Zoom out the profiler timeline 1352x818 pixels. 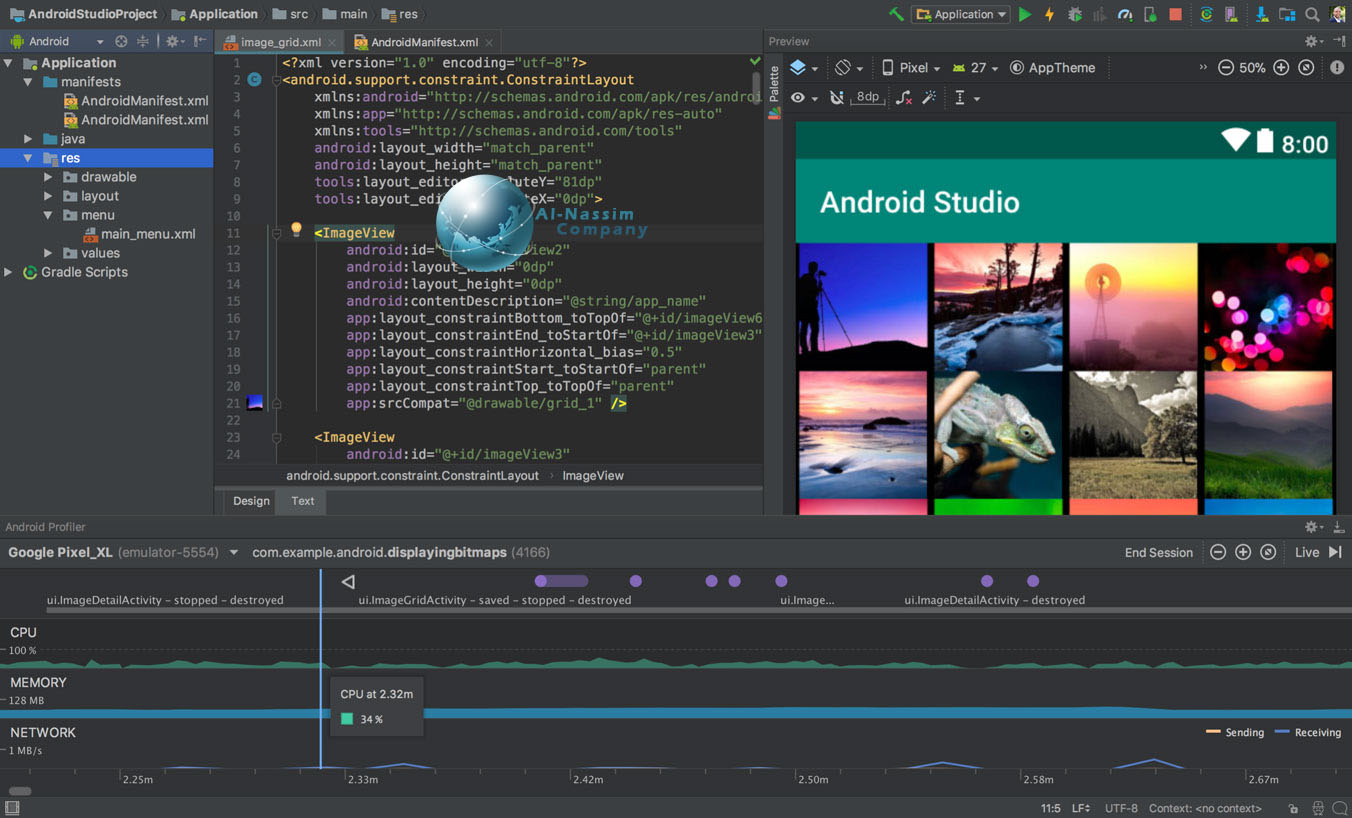point(1218,552)
